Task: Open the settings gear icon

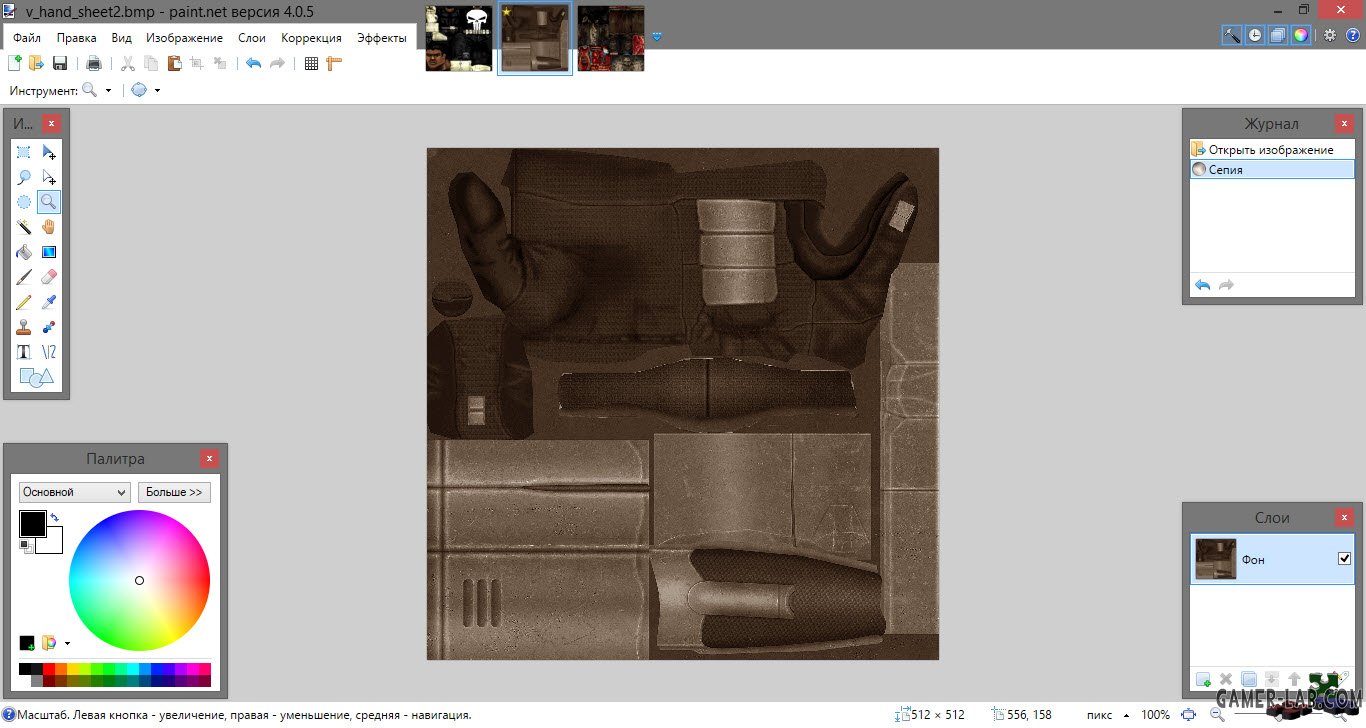Action: (1330, 35)
